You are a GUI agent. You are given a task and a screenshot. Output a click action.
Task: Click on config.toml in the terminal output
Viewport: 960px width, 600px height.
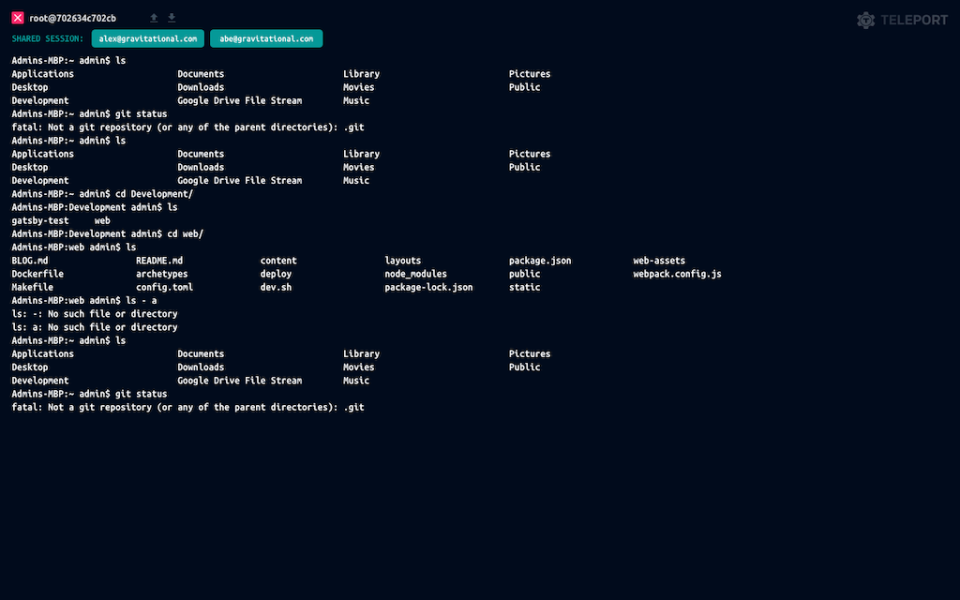164,287
